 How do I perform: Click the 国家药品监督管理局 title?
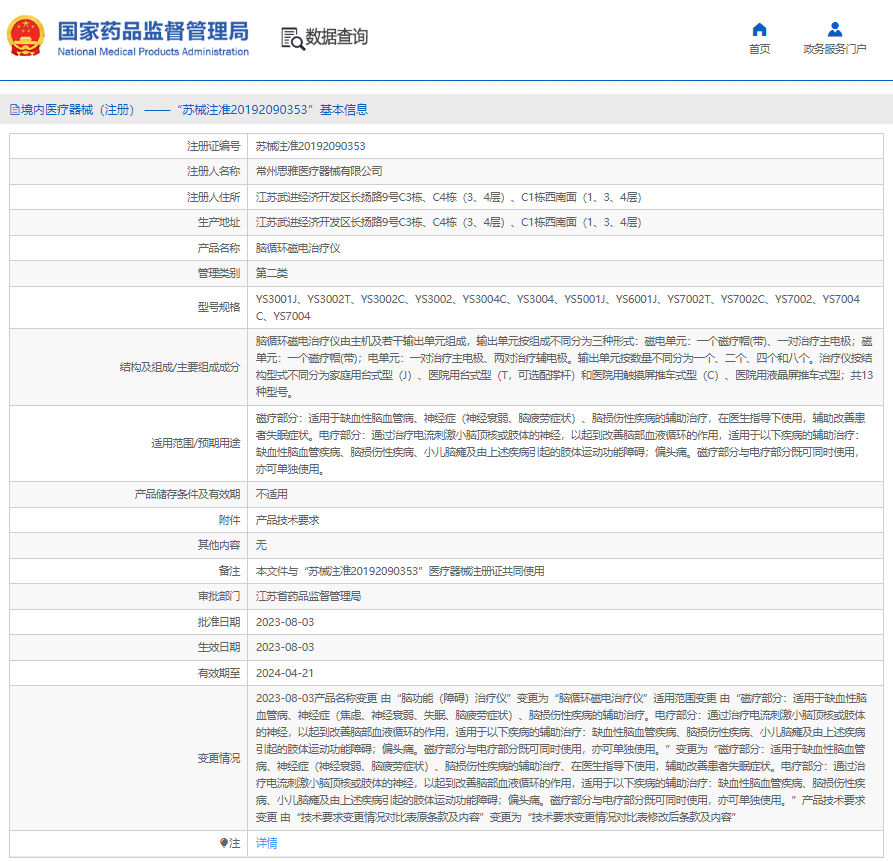click(x=153, y=31)
